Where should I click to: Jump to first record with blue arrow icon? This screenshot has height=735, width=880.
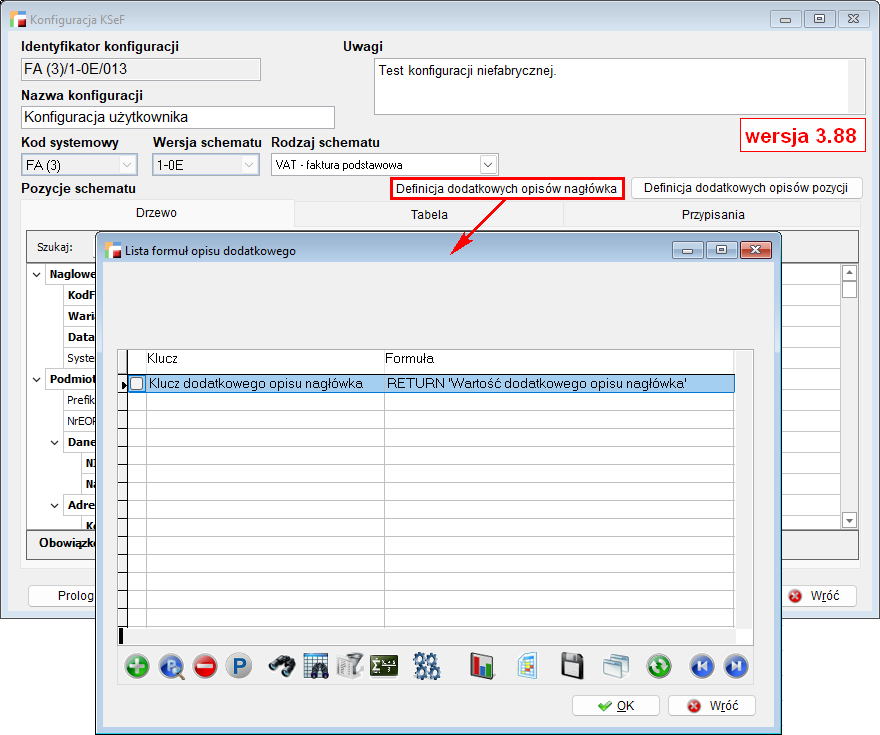point(701,667)
